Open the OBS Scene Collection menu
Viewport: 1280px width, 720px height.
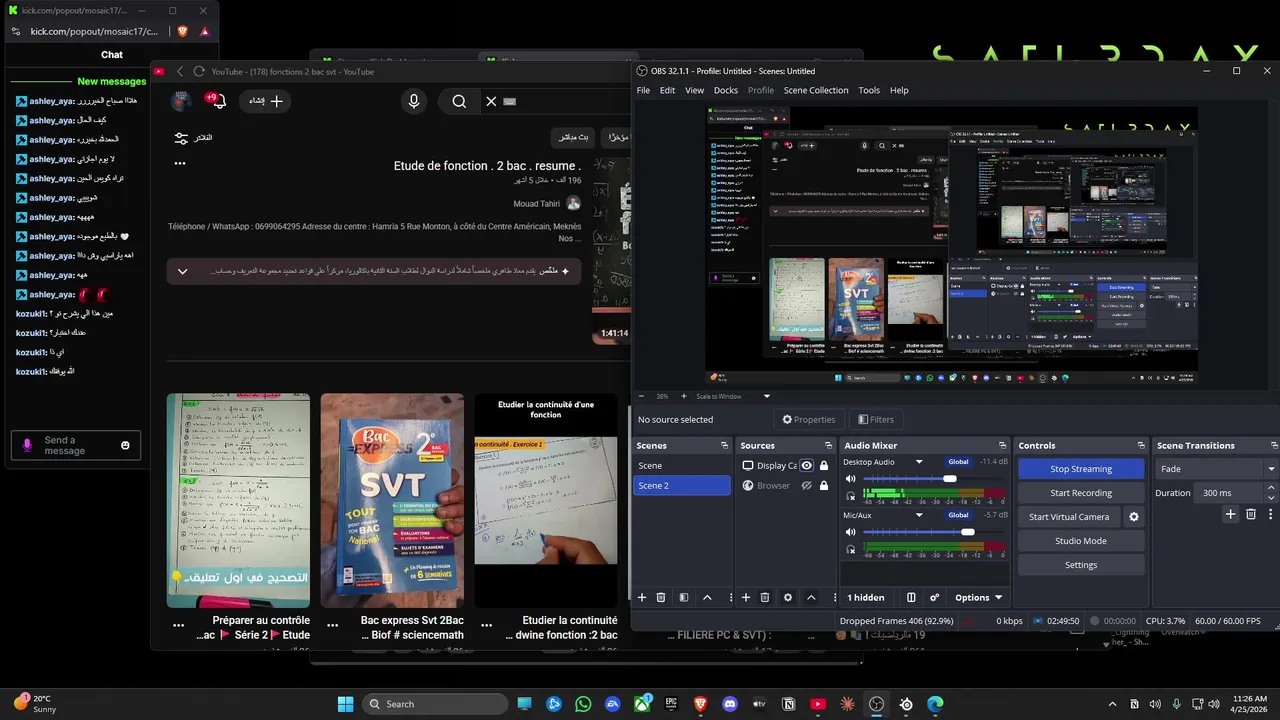816,90
